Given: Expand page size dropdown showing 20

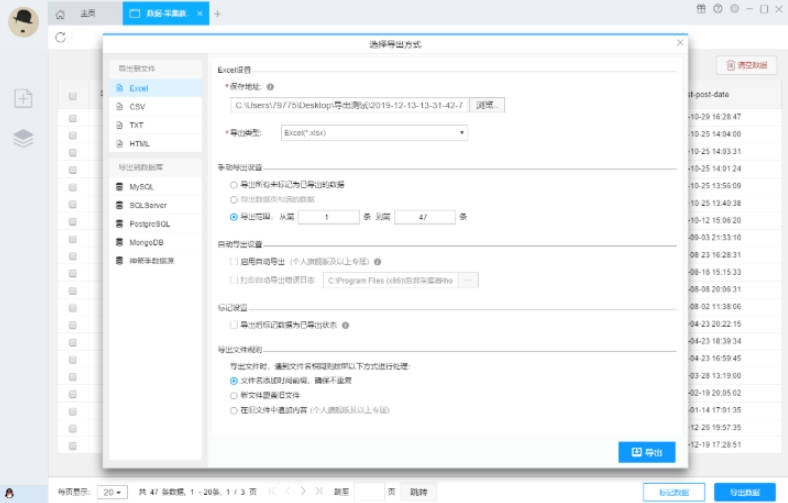Looking at the screenshot, I should pyautogui.click(x=113, y=492).
